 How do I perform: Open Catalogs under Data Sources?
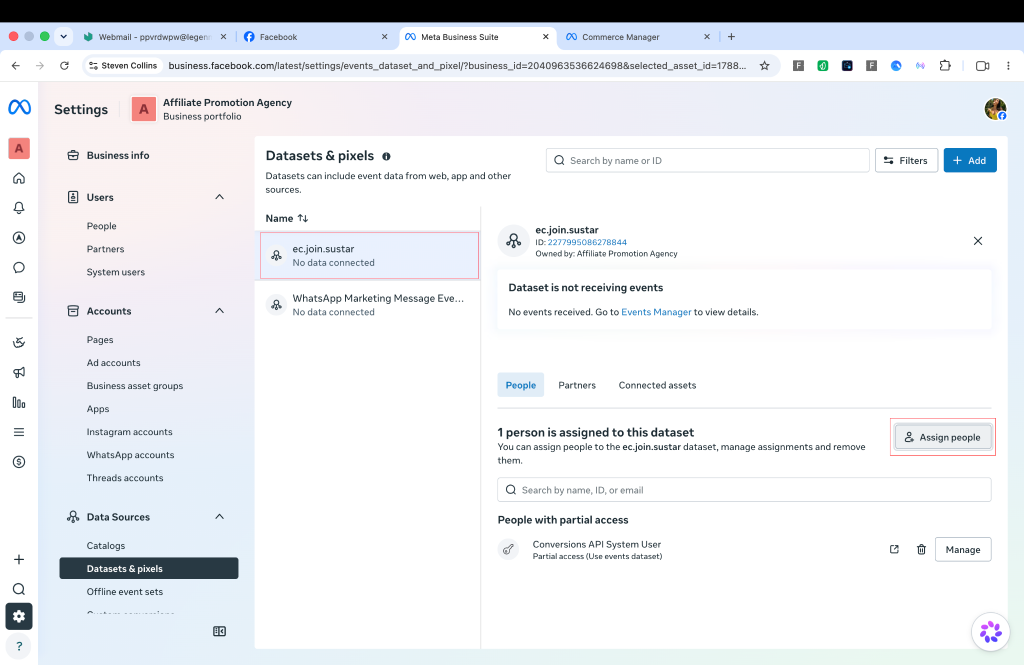coord(106,545)
